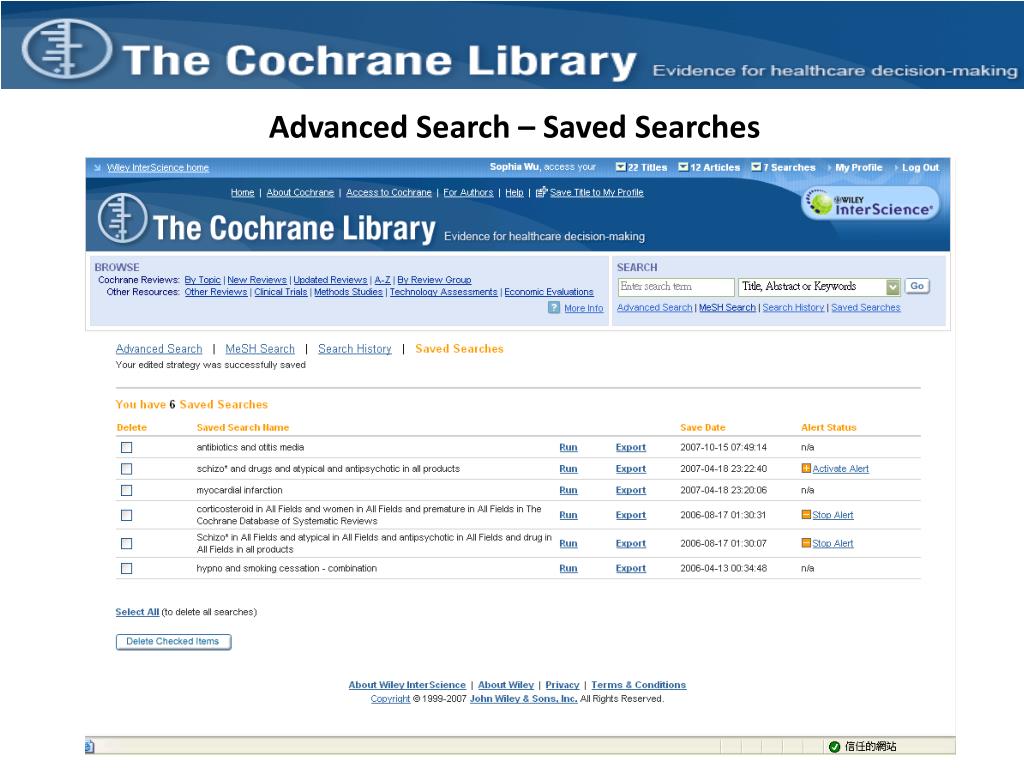This screenshot has width=1024, height=768.
Task: Click the Go search button
Action: tap(917, 286)
